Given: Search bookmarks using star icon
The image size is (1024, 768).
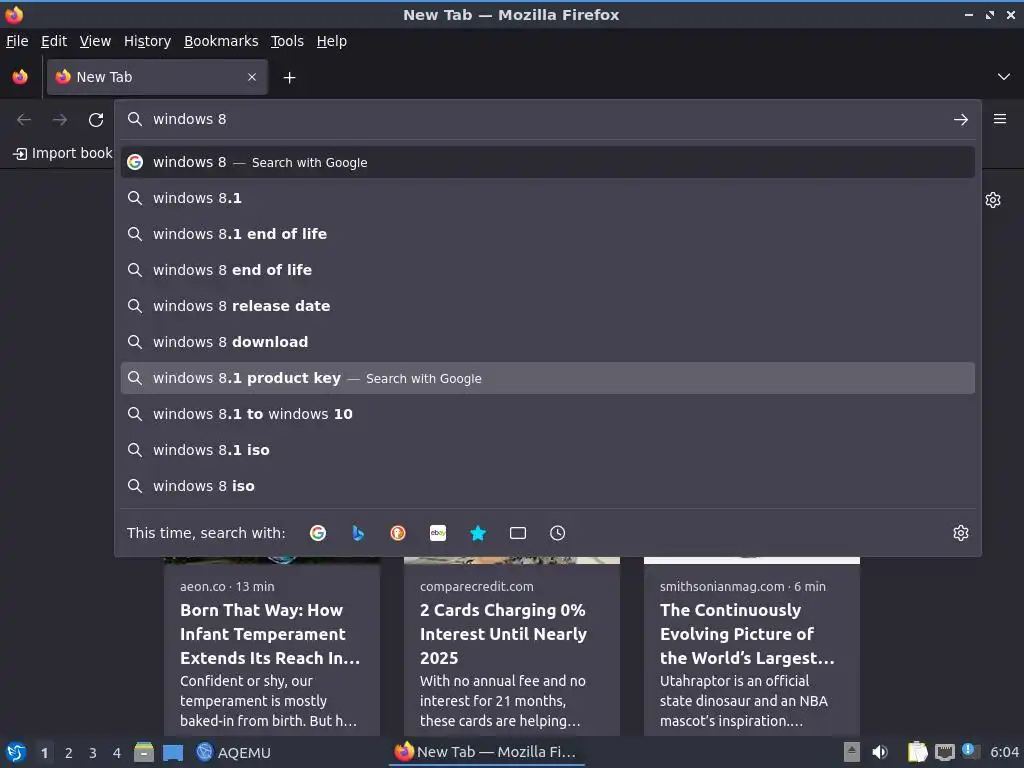Looking at the screenshot, I should click(478, 533).
